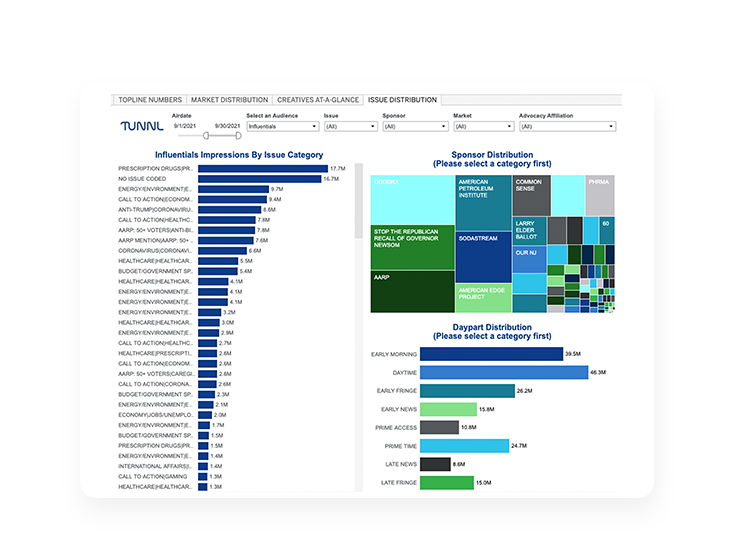Select the Early Fringe 26.2M bar

[467, 391]
